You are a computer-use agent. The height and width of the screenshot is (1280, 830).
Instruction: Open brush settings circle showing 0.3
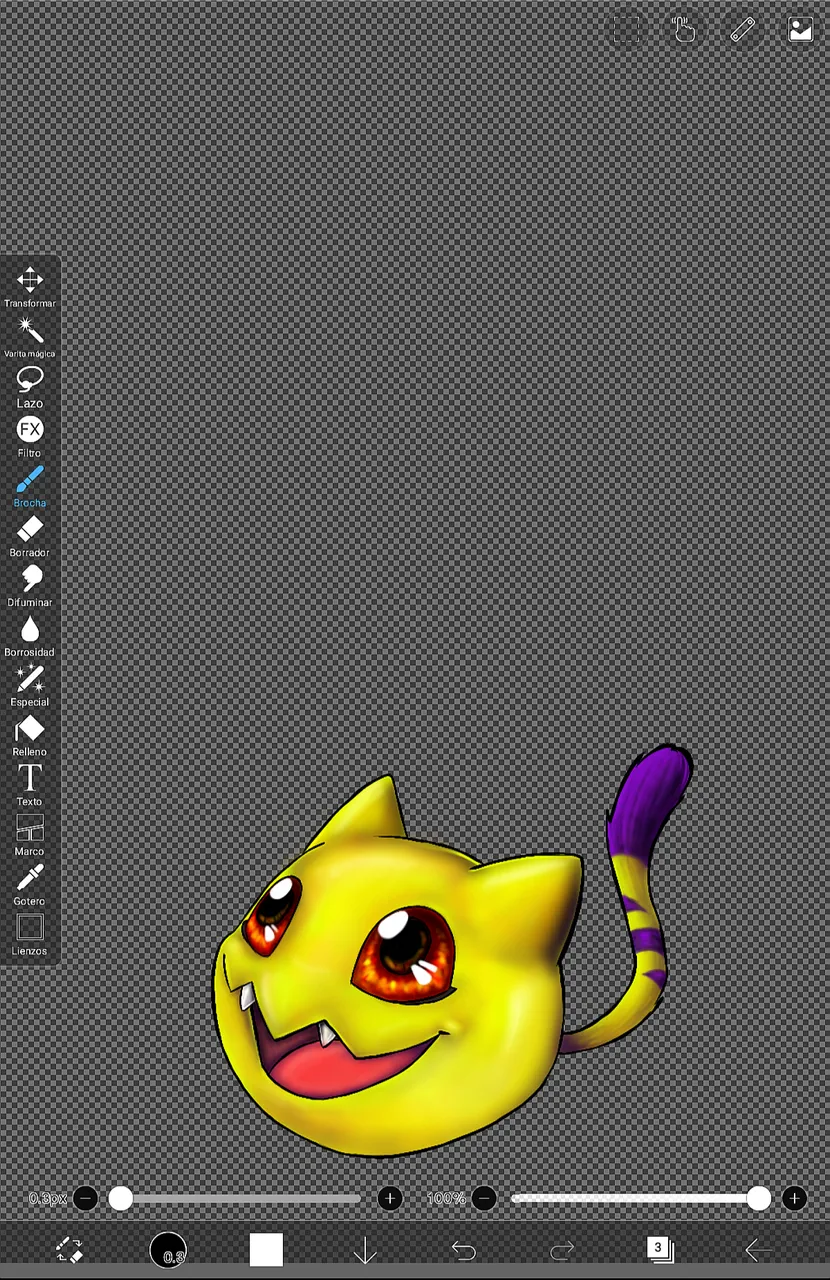coord(168,1250)
